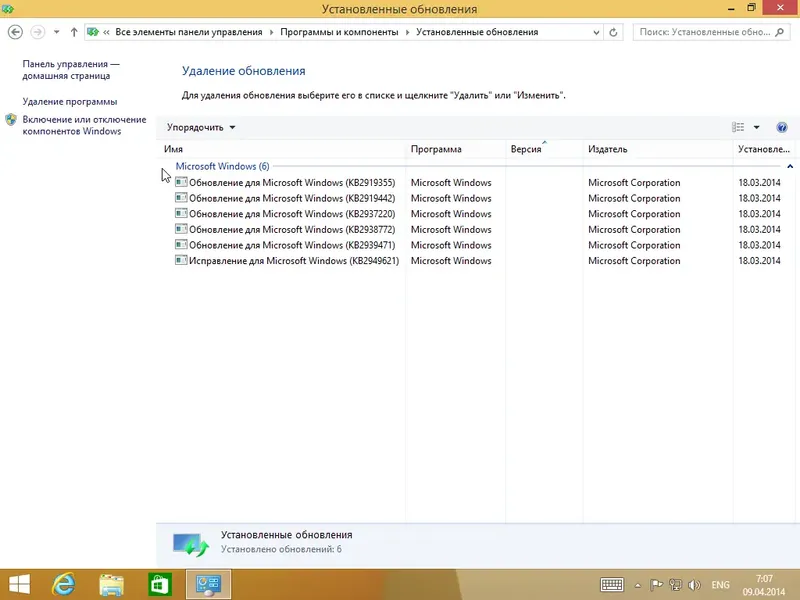This screenshot has width=800, height=600.
Task: Click the search magnifier icon
Action: (780, 32)
